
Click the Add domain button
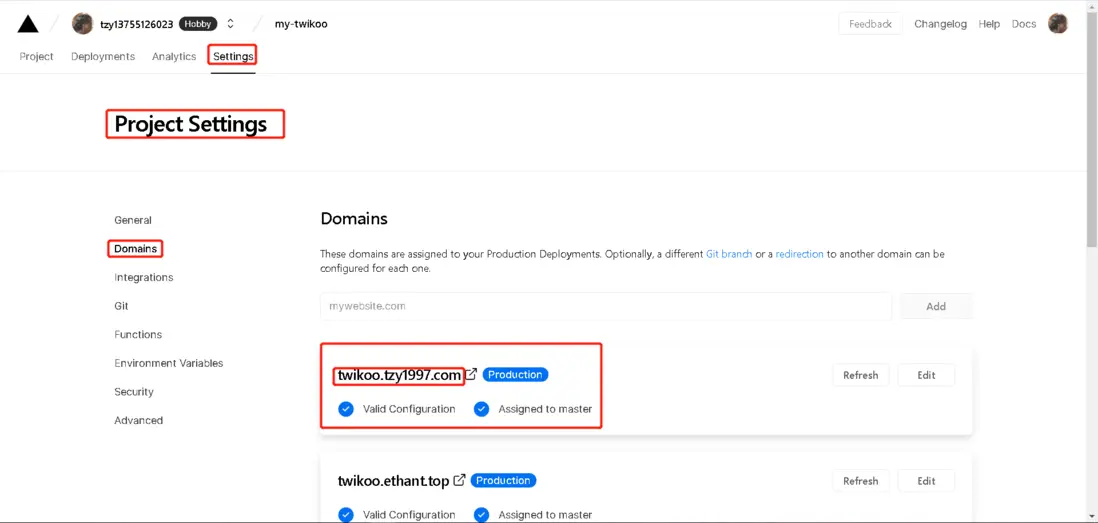tap(936, 306)
